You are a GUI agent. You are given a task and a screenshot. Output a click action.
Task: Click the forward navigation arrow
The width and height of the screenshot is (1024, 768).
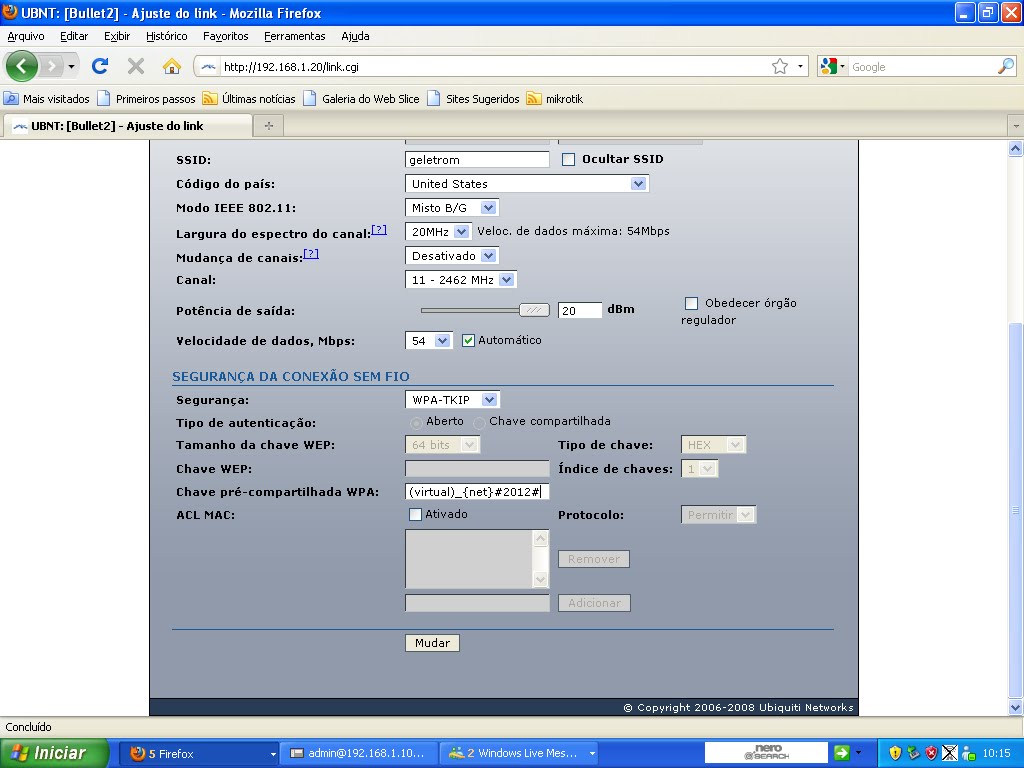tap(51, 66)
